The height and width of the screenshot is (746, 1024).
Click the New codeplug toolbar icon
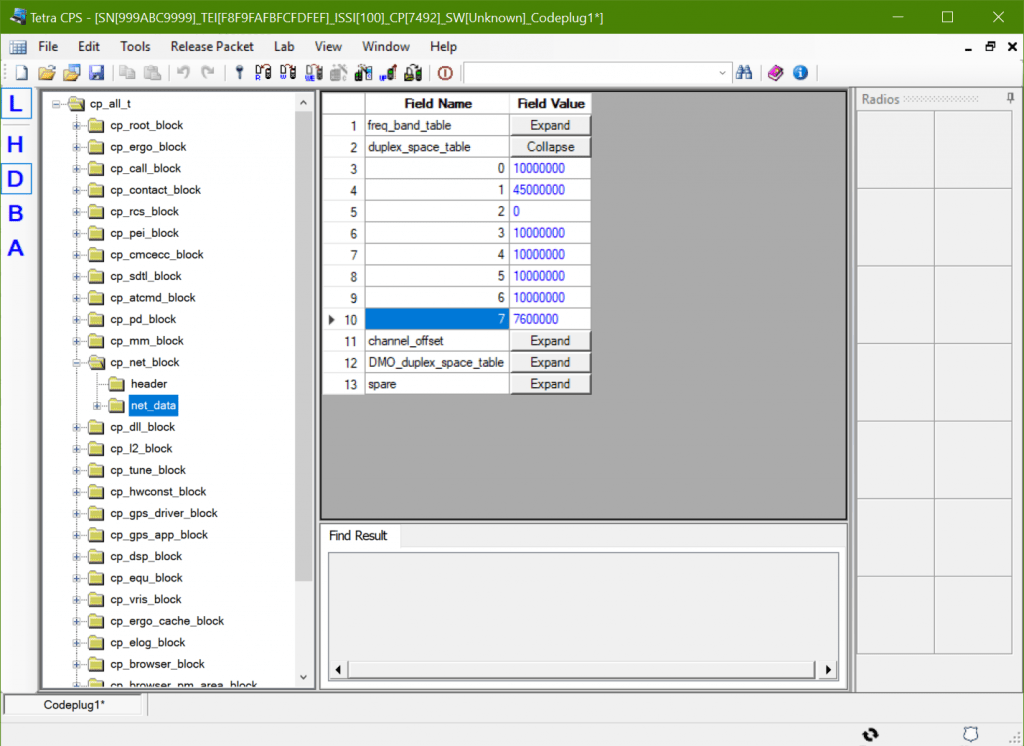pyautogui.click(x=21, y=73)
